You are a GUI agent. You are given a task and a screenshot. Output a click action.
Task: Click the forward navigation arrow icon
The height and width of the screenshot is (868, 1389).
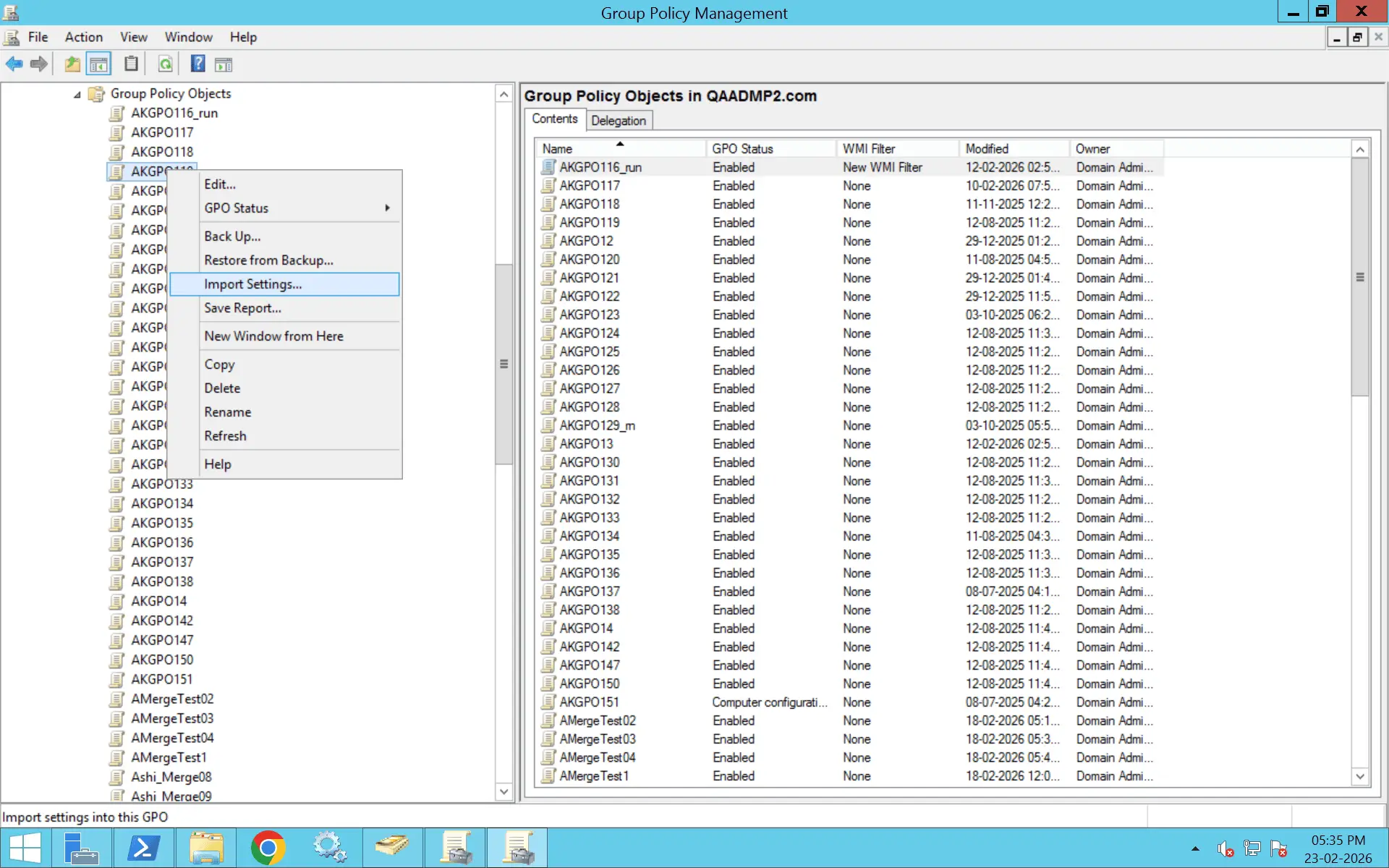[38, 64]
